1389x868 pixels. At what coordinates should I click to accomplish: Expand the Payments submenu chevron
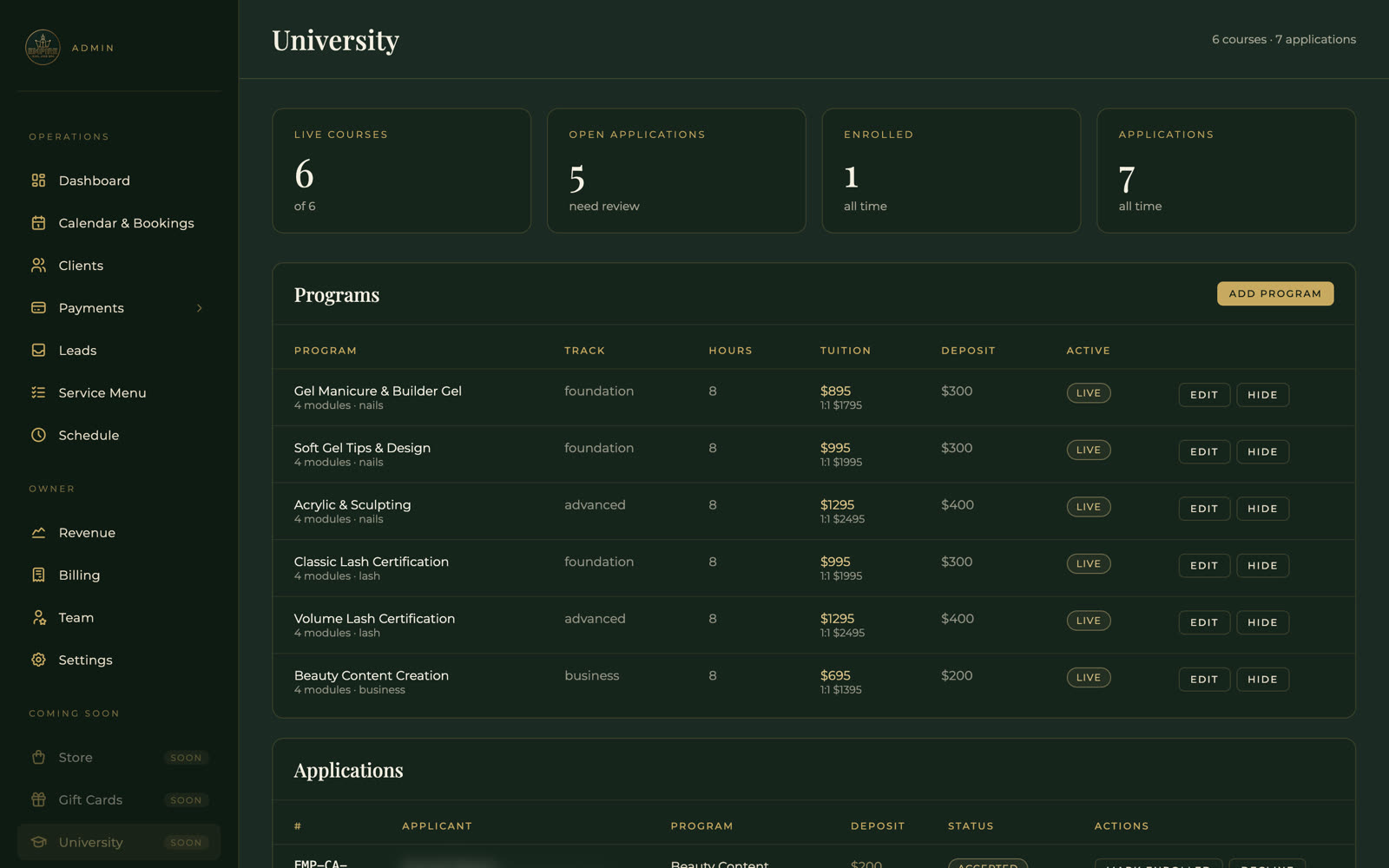(x=200, y=308)
